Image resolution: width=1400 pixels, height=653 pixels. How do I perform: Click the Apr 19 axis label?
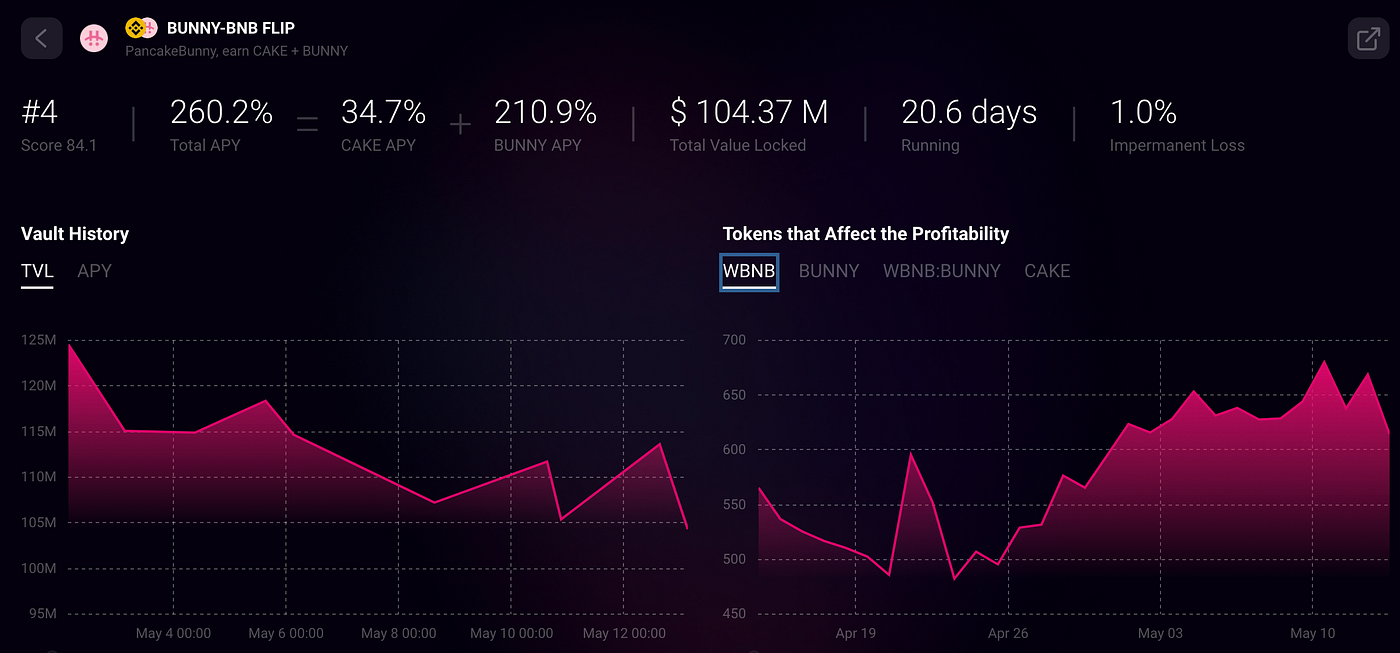click(x=855, y=633)
